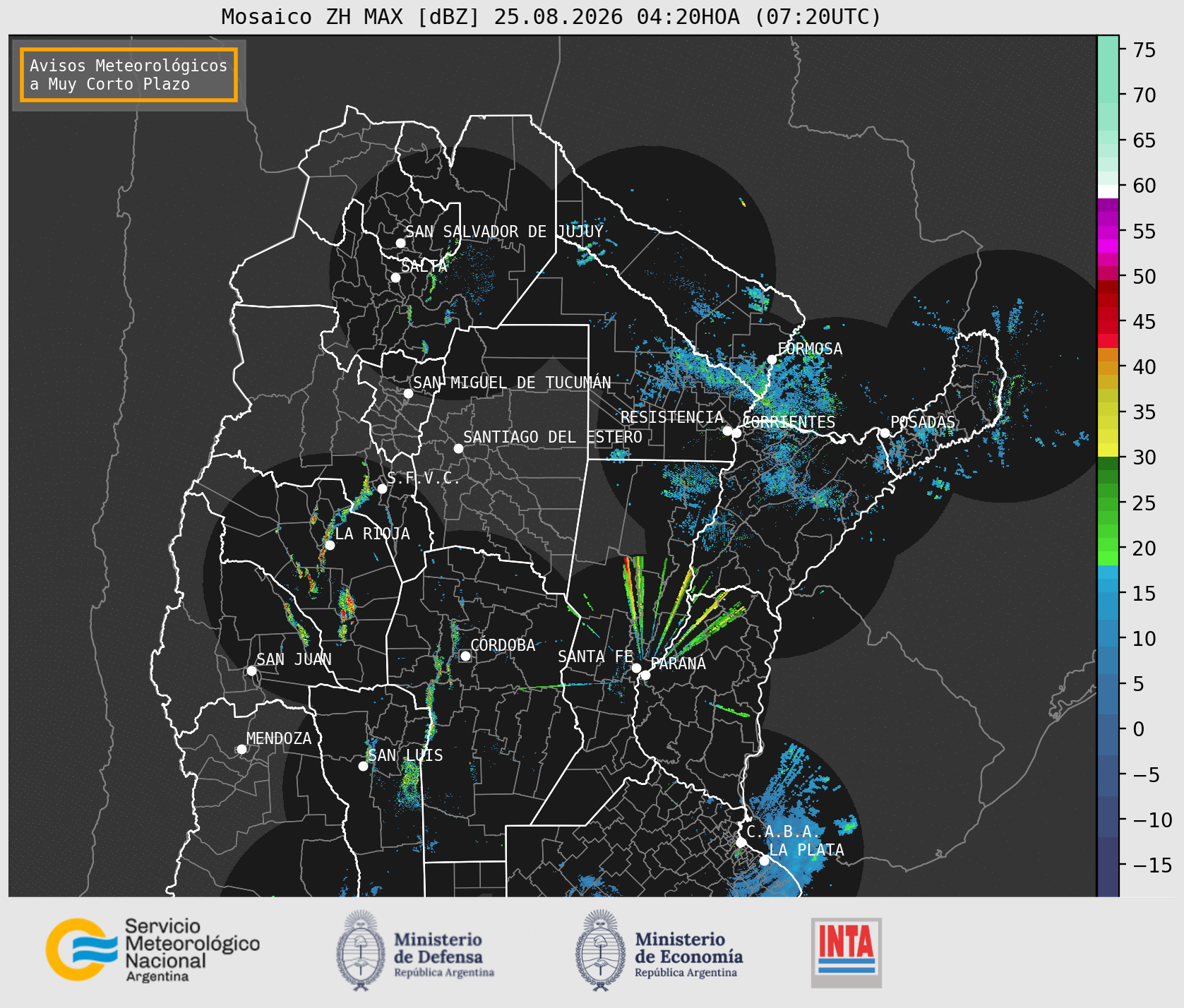Click the orange 40 dBZ color band

tap(1108, 368)
